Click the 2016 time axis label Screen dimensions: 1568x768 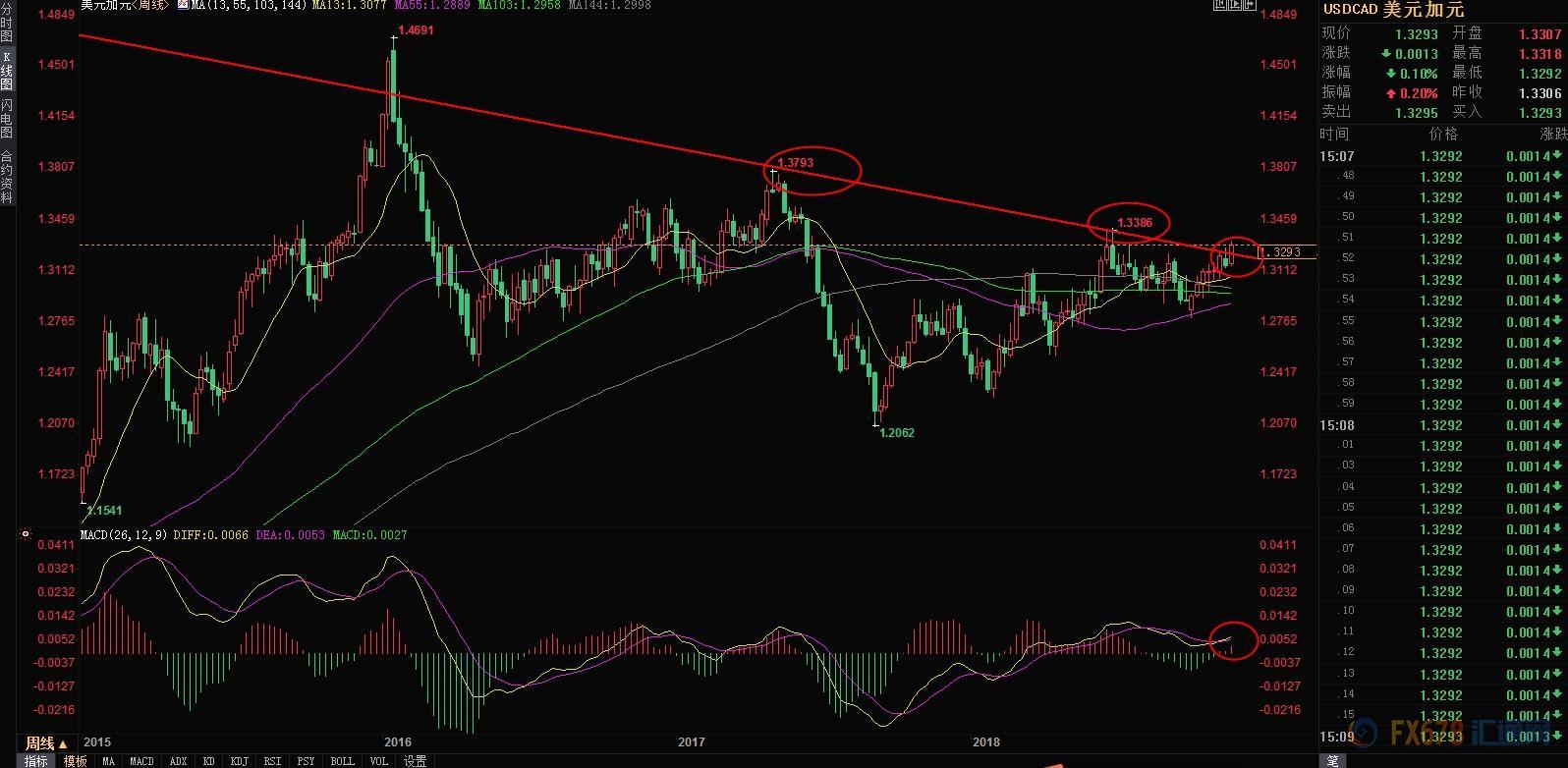pos(398,742)
